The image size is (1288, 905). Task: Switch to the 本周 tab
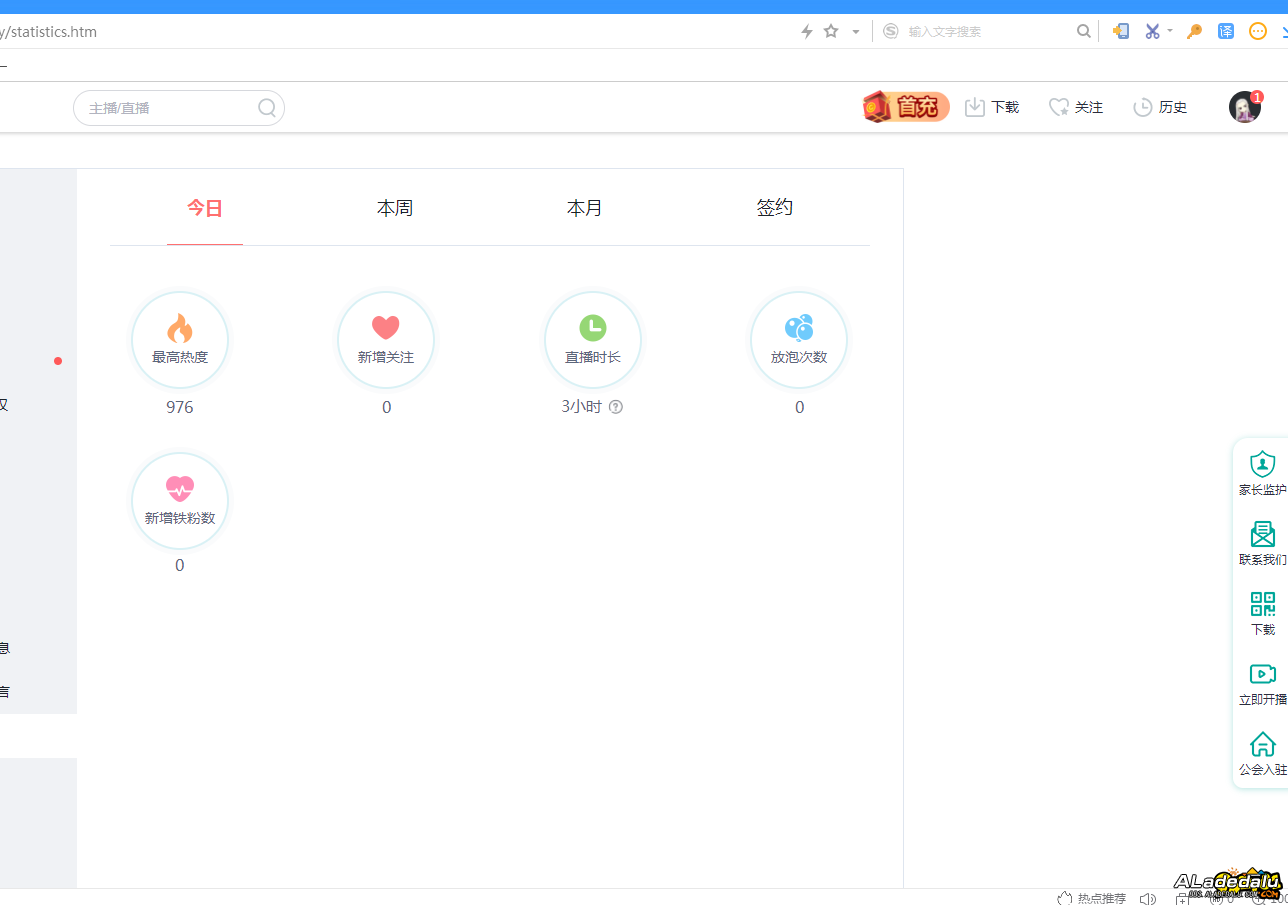click(x=395, y=208)
